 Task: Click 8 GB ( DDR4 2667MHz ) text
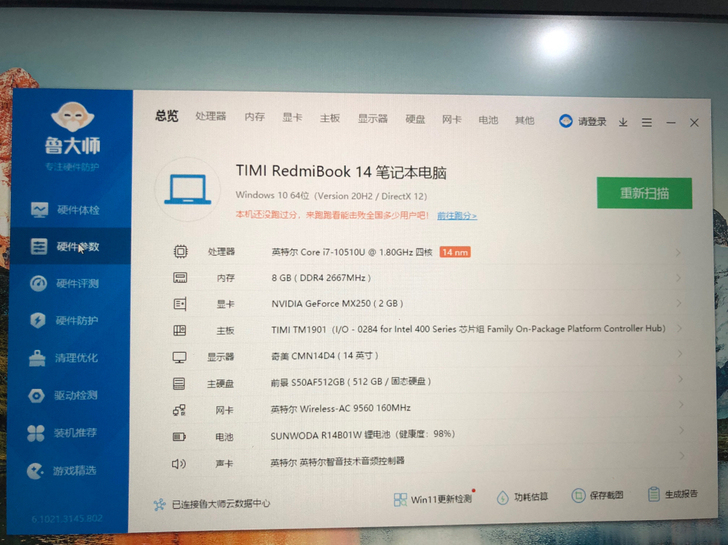tap(321, 278)
